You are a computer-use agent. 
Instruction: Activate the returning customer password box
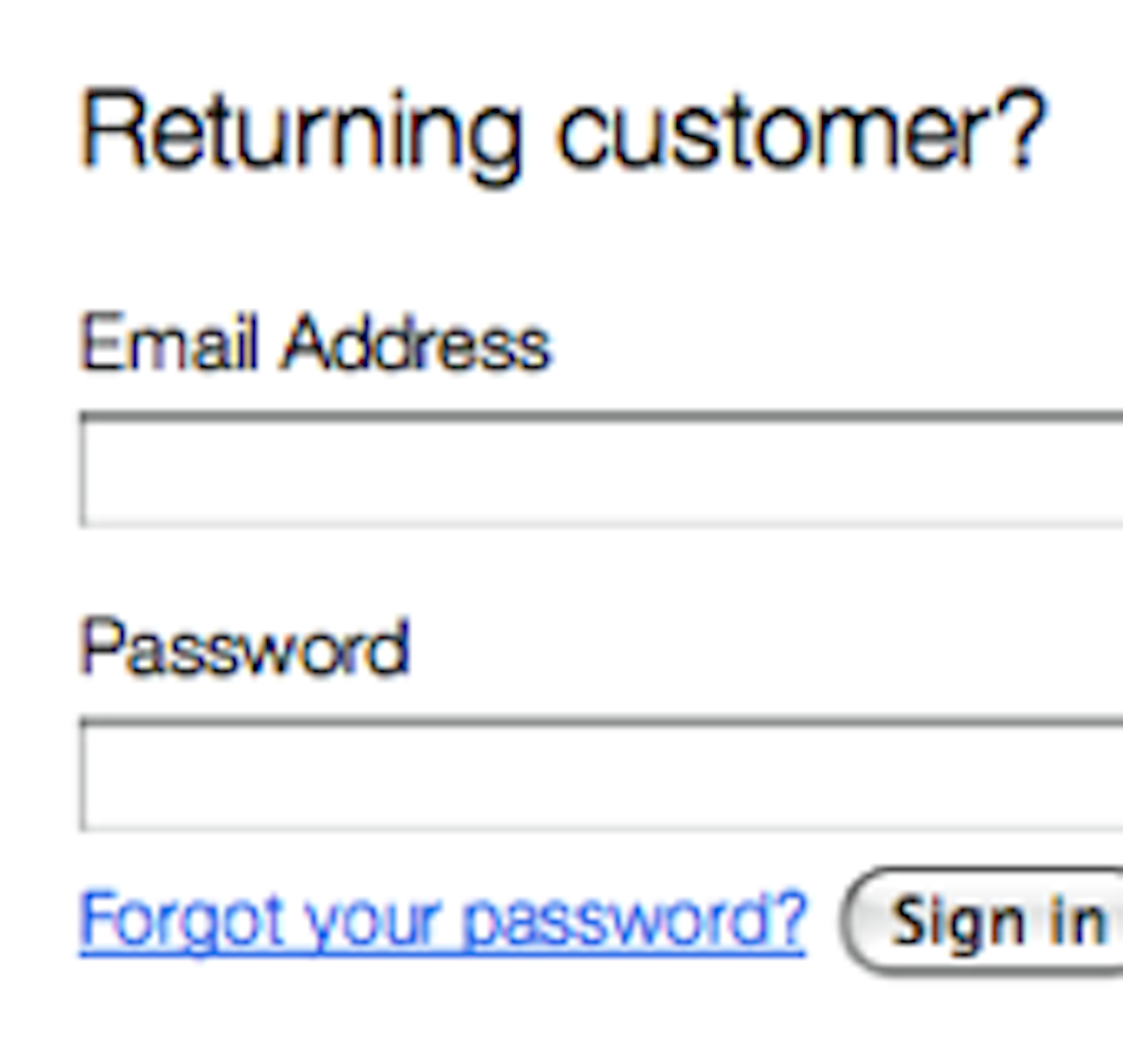point(601,775)
